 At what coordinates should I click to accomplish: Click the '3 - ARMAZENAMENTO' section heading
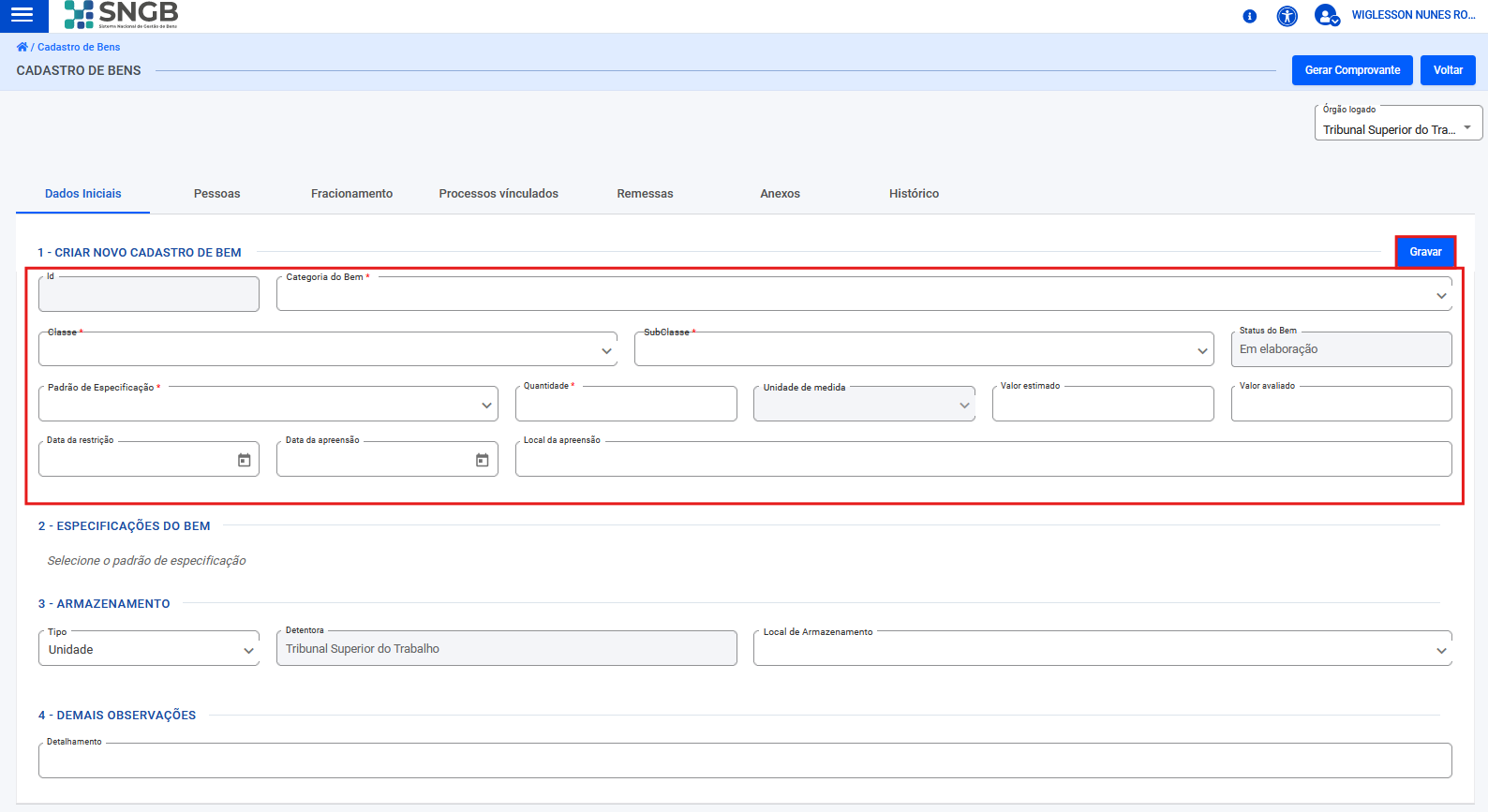pos(104,604)
